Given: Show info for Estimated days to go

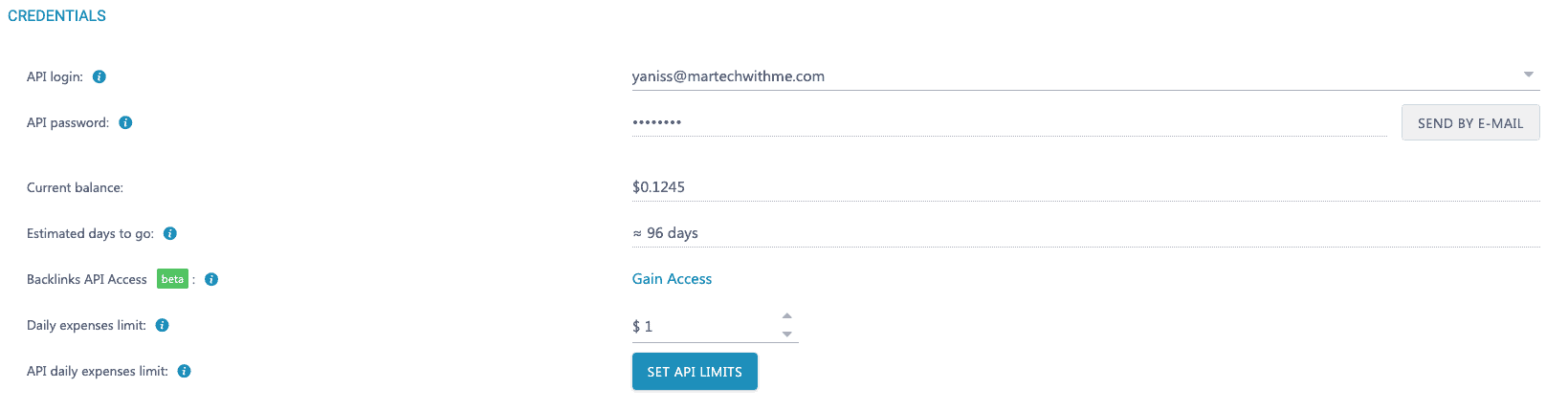Looking at the screenshot, I should (x=170, y=233).
